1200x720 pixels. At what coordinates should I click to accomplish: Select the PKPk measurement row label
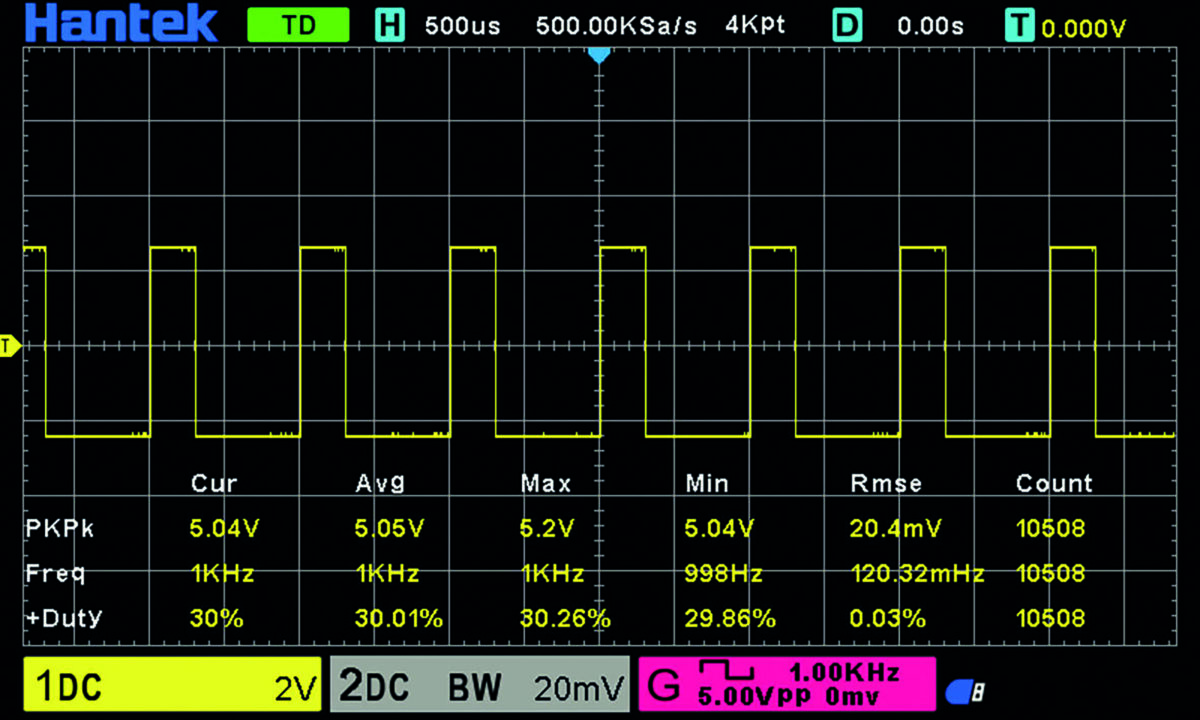(x=58, y=529)
